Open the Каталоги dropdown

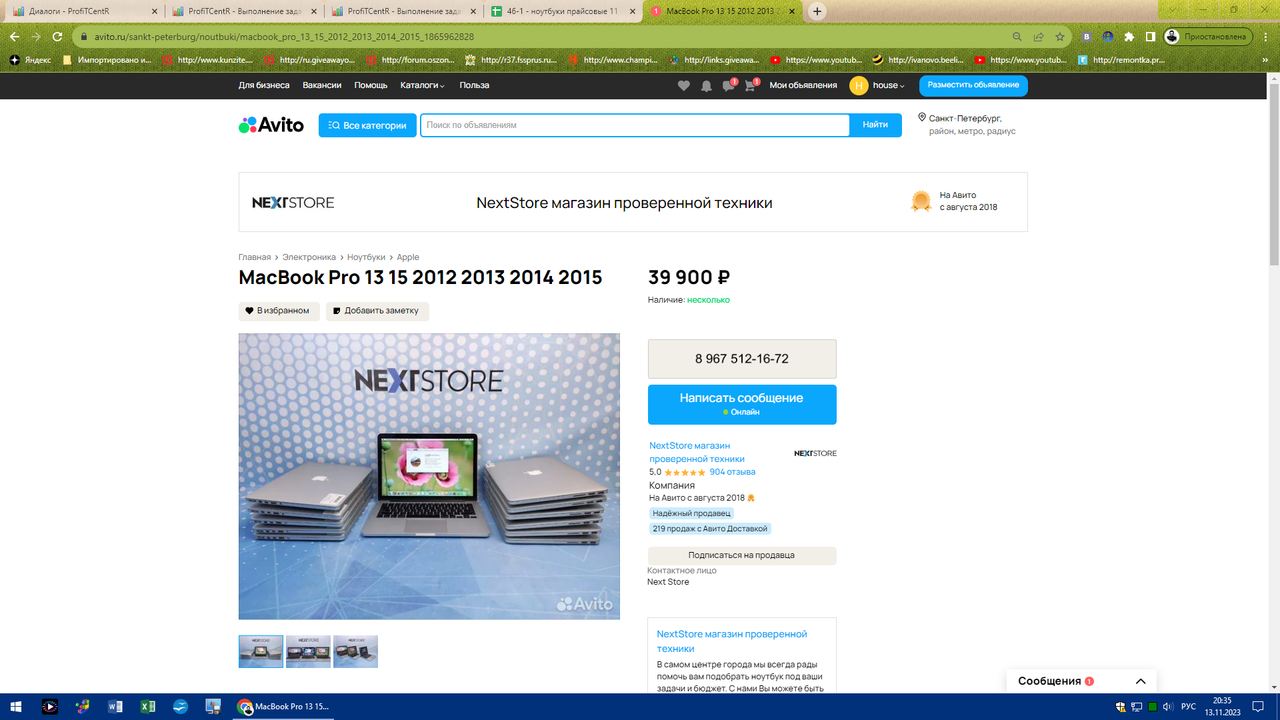[x=422, y=86]
